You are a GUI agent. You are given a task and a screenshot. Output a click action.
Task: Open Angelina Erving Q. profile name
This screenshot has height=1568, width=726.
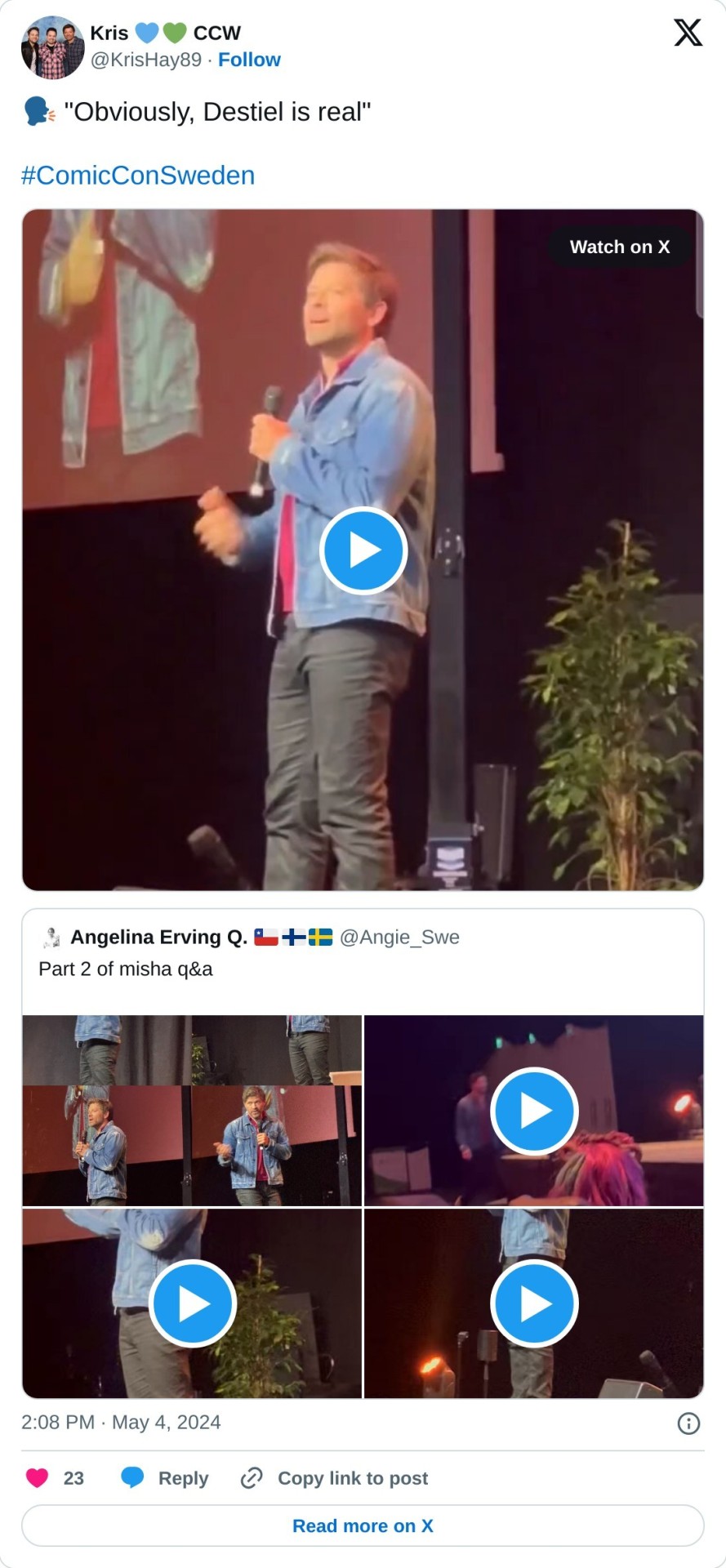159,937
